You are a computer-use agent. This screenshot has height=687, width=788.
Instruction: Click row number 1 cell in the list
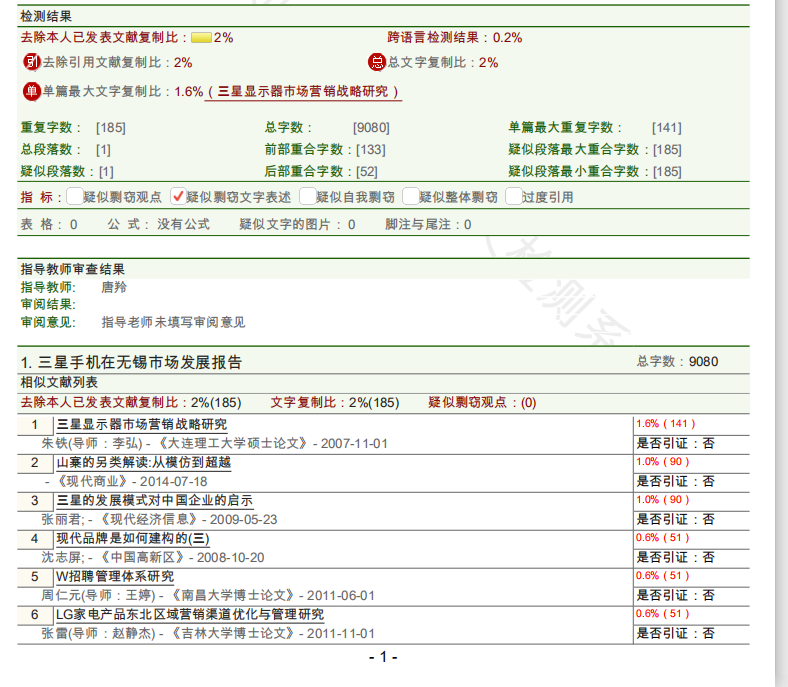[35, 425]
